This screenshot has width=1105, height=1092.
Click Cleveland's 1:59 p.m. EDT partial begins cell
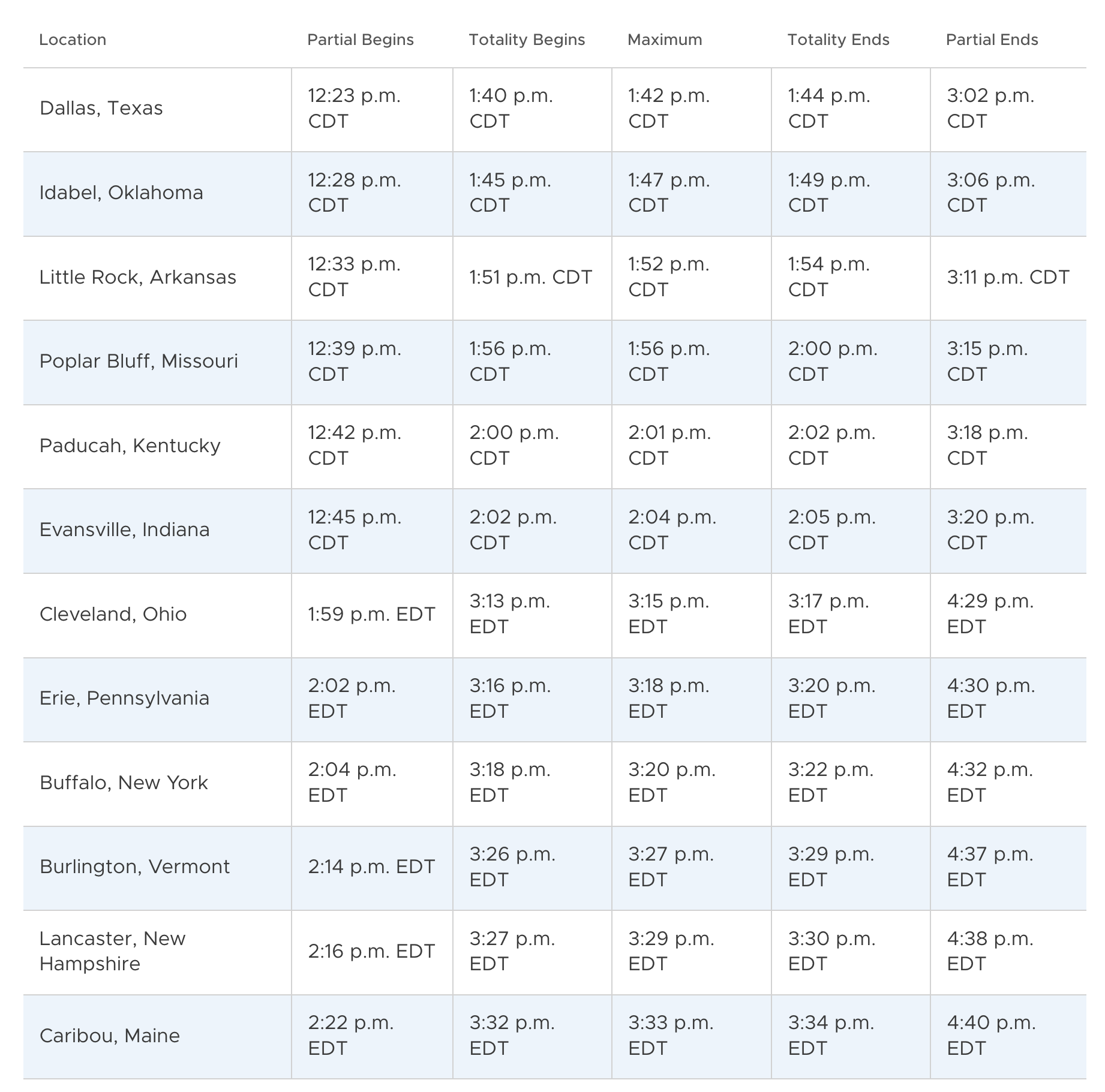coord(372,615)
